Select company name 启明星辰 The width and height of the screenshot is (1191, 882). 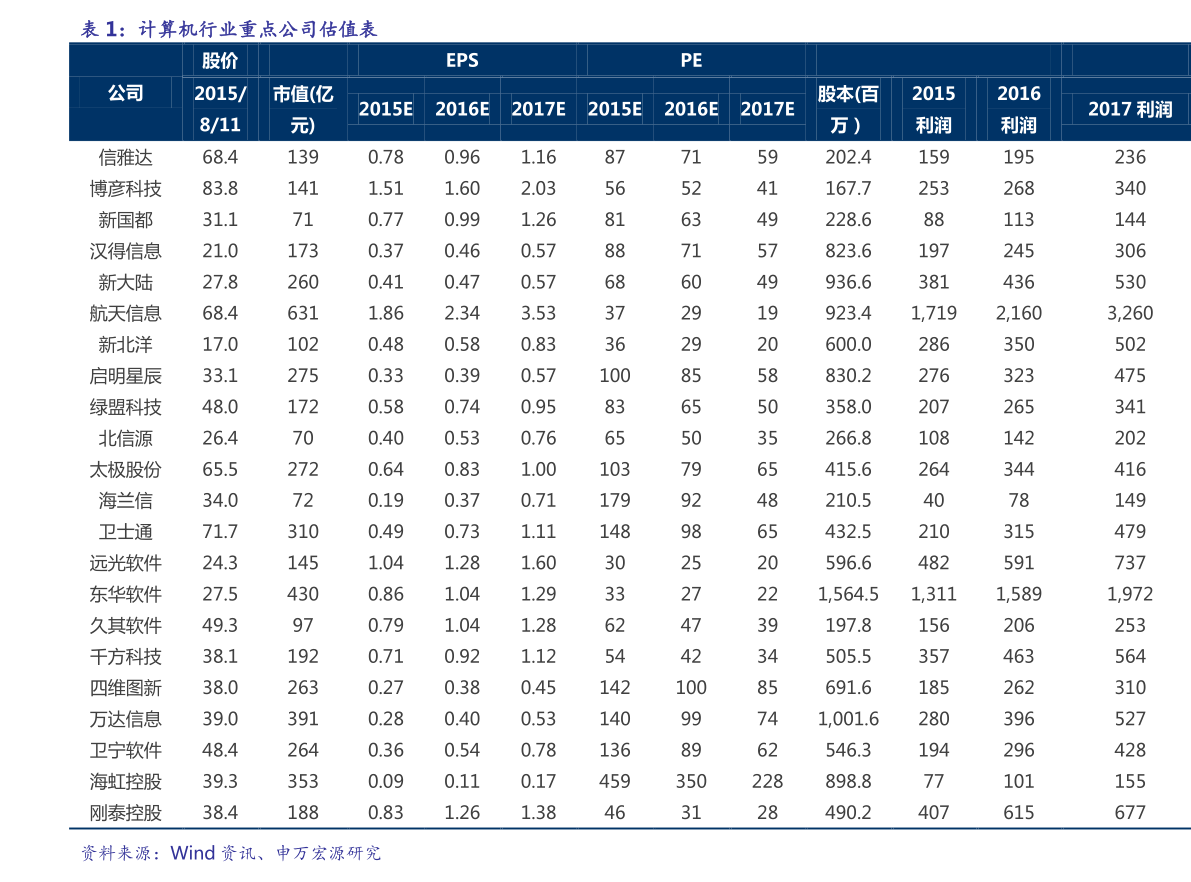[125, 375]
